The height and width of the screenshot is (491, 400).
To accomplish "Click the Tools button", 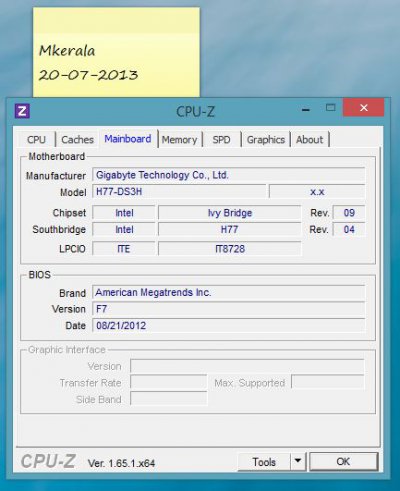I will click(264, 462).
